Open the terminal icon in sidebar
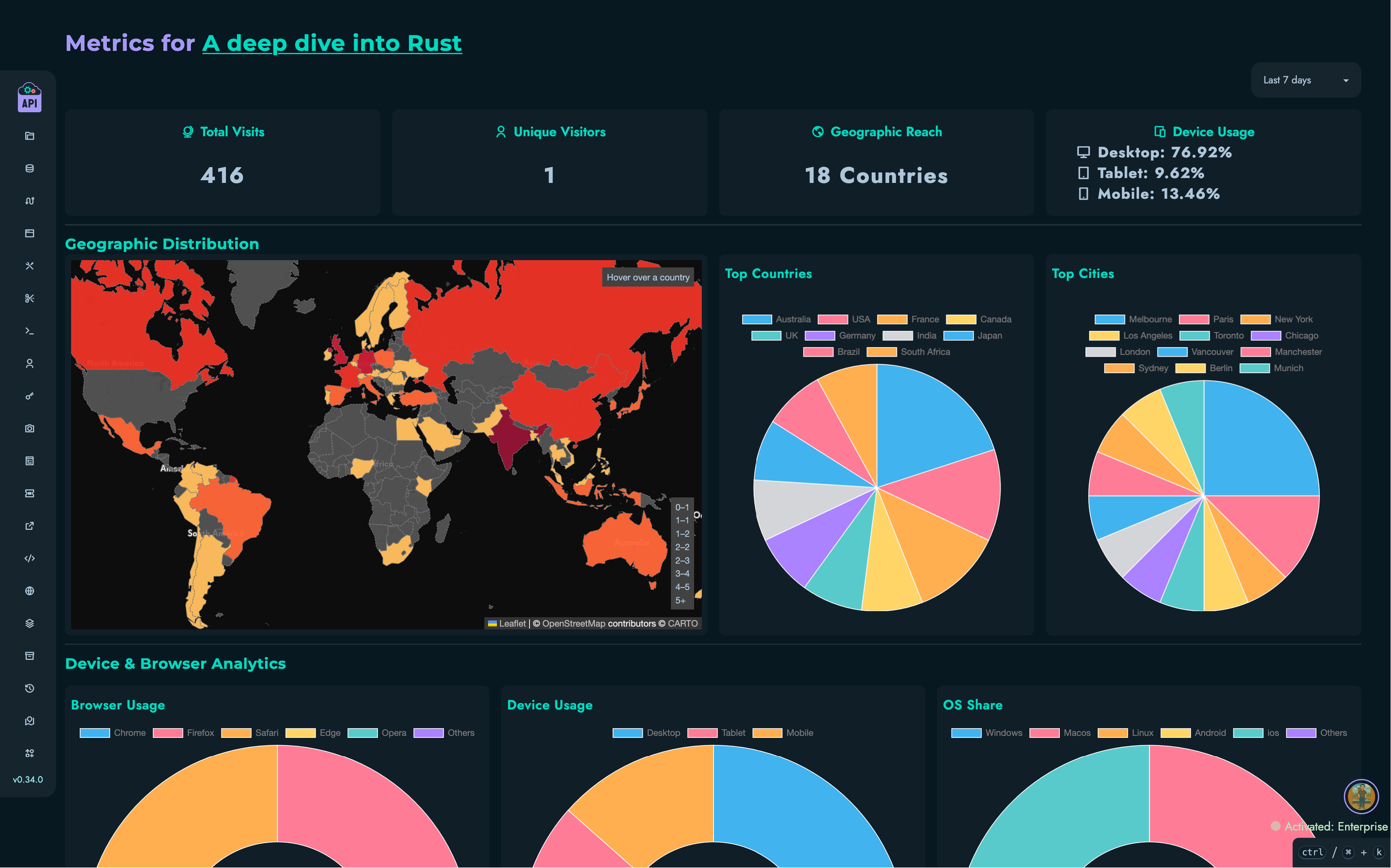This screenshot has width=1391, height=868. [29, 331]
